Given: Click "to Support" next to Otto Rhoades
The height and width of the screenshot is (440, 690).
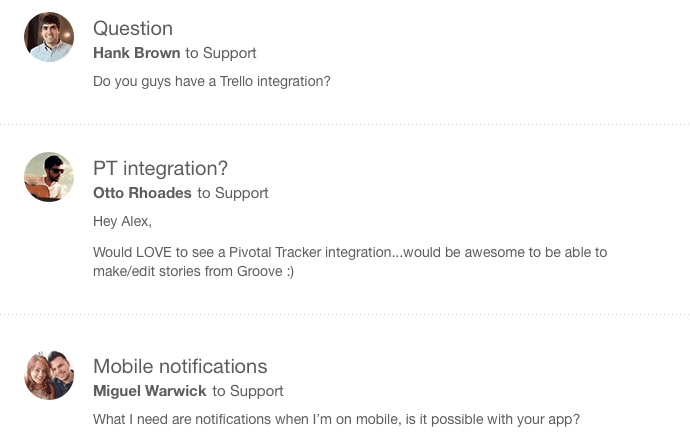Looking at the screenshot, I should point(233,193).
